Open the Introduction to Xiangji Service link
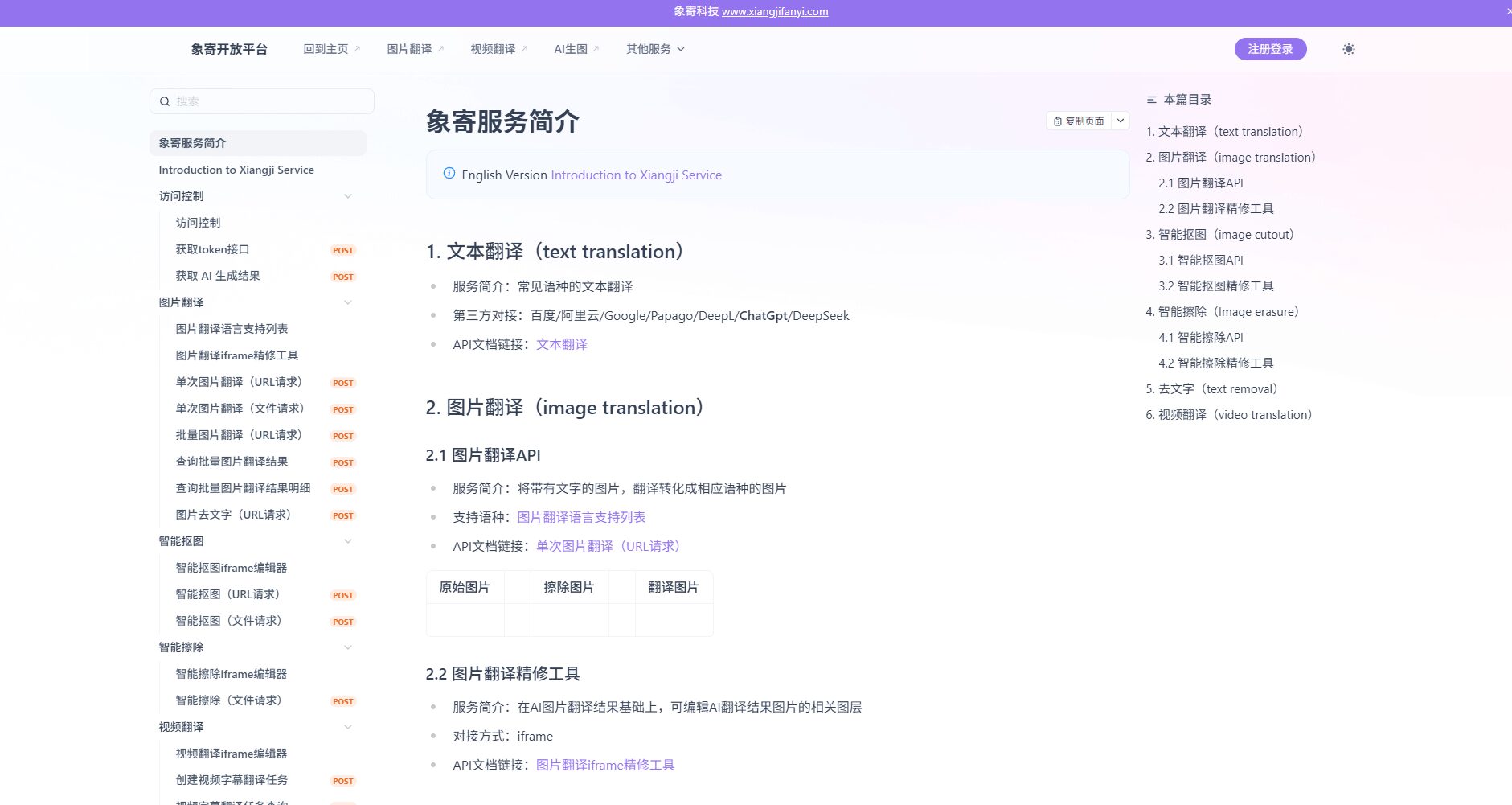Image resolution: width=1512 pixels, height=805 pixels. [x=635, y=175]
